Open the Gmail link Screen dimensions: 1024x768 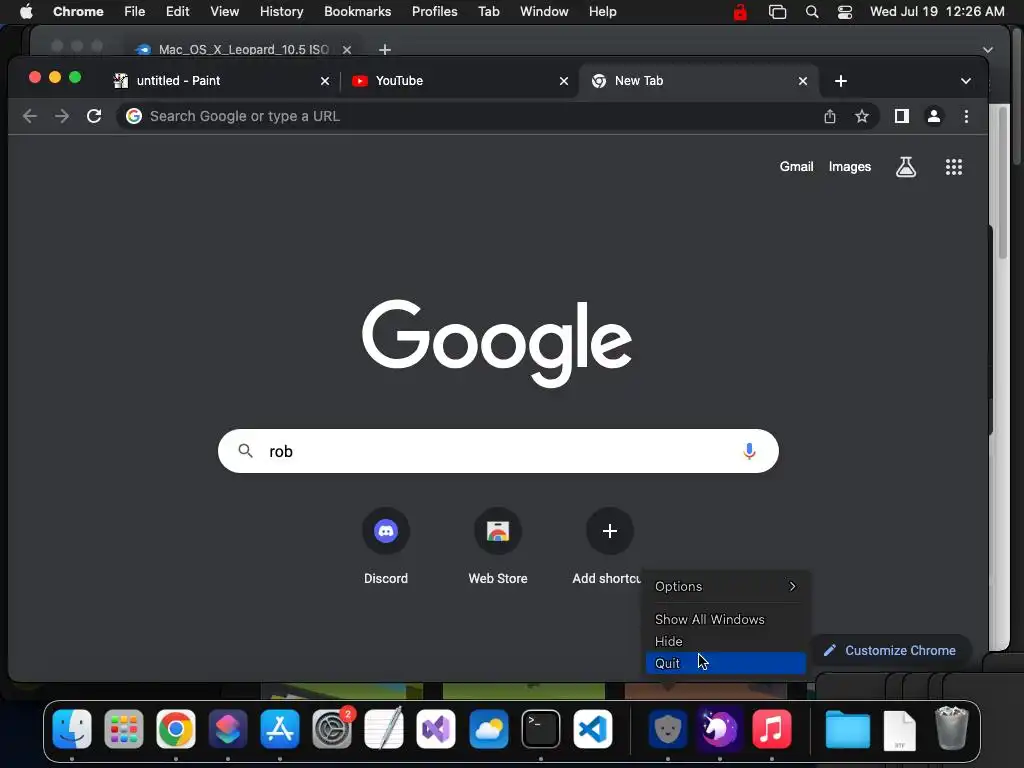796,167
